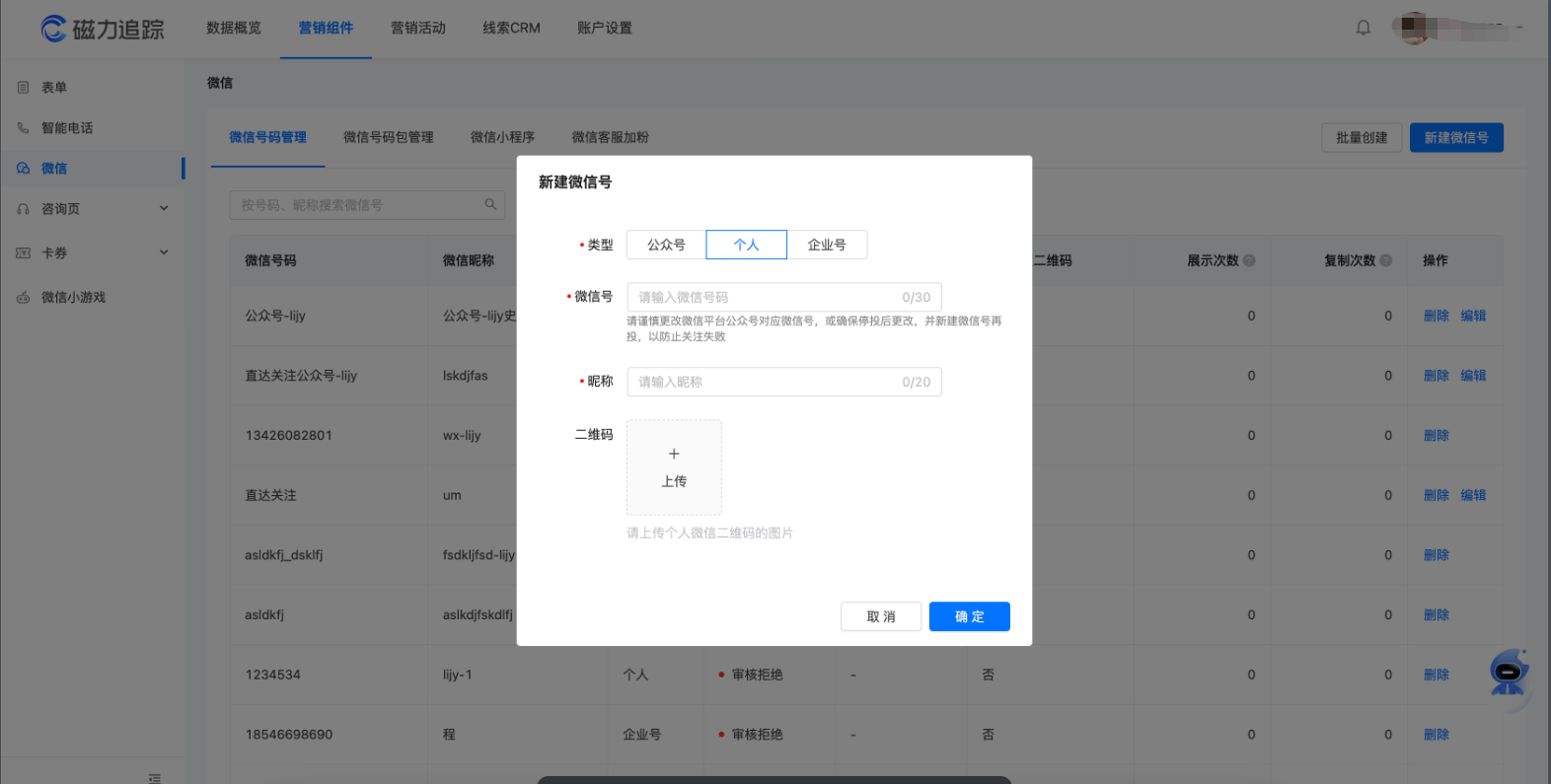
Task: Click the aslkdjfskdlfj nickname cell
Action: click(478, 614)
